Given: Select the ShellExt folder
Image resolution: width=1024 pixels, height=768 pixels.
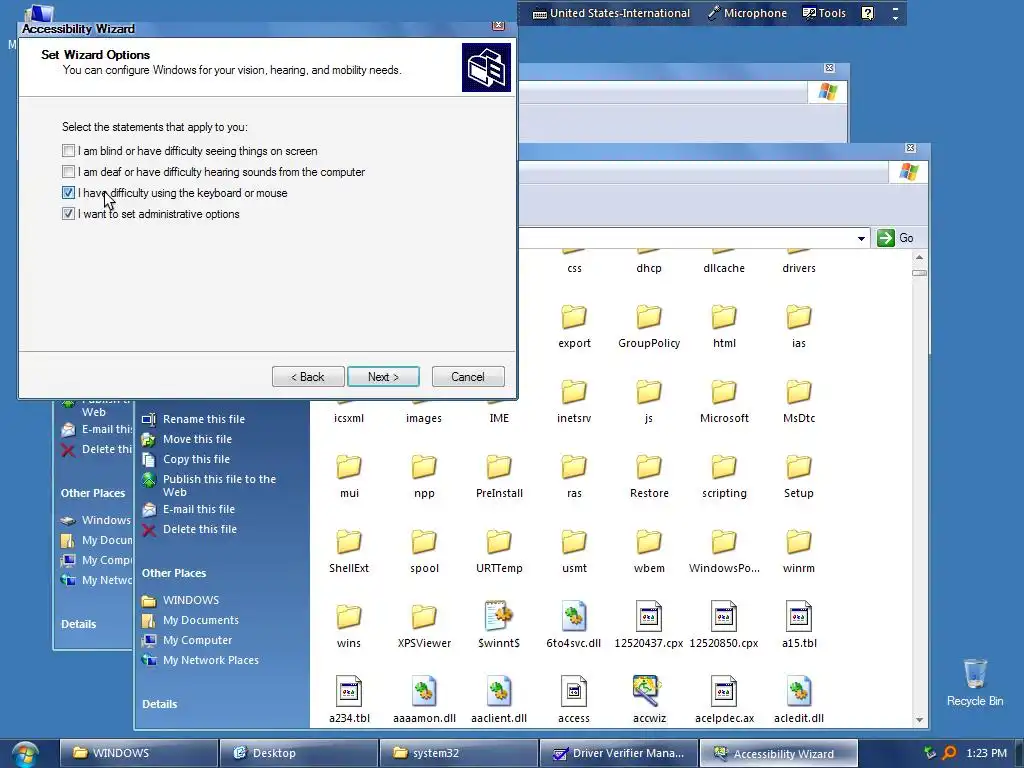Looking at the screenshot, I should point(349,552).
